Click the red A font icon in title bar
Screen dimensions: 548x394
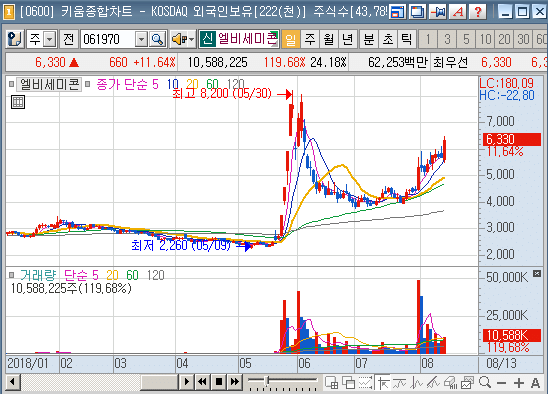pos(458,12)
